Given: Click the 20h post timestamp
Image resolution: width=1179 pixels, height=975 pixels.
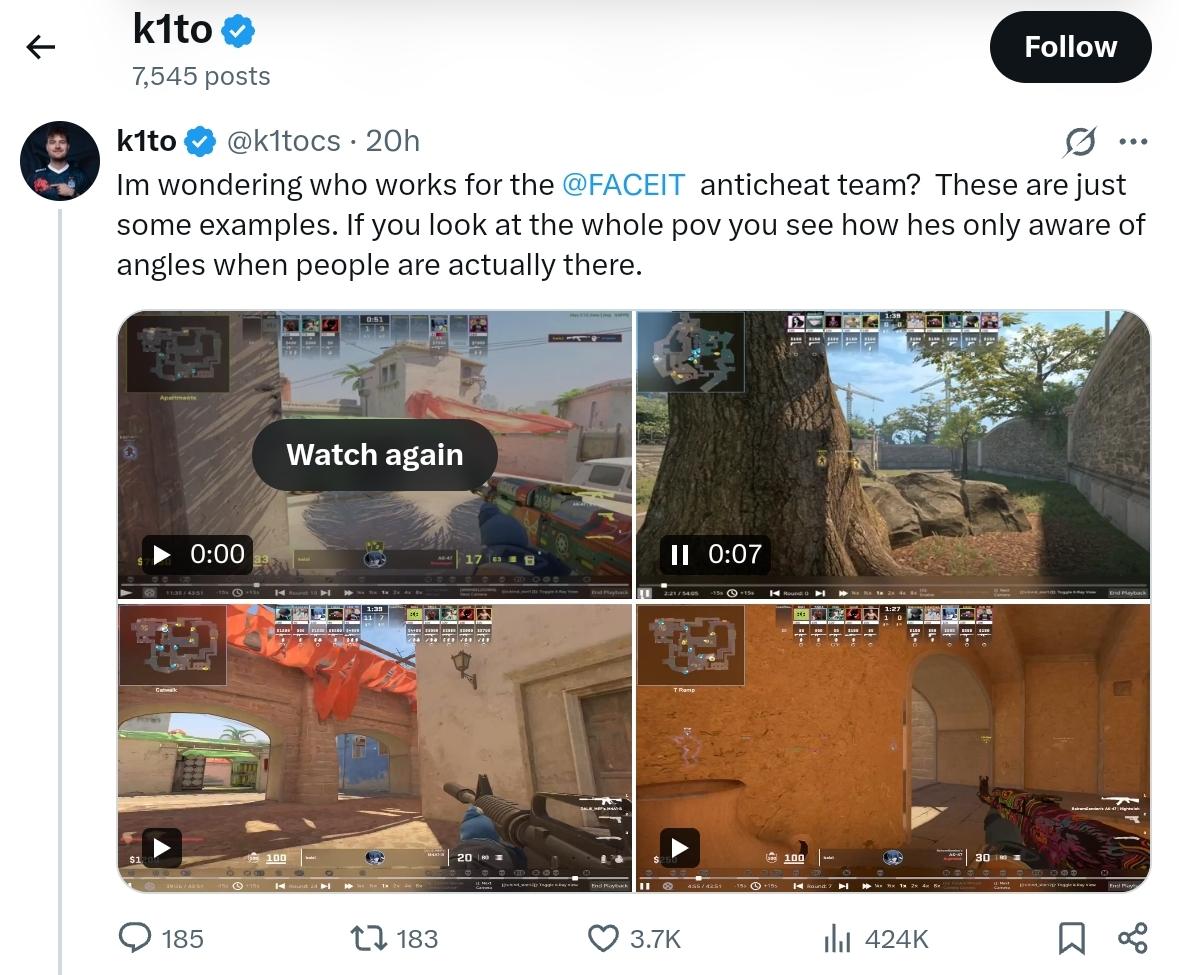Looking at the screenshot, I should point(392,141).
